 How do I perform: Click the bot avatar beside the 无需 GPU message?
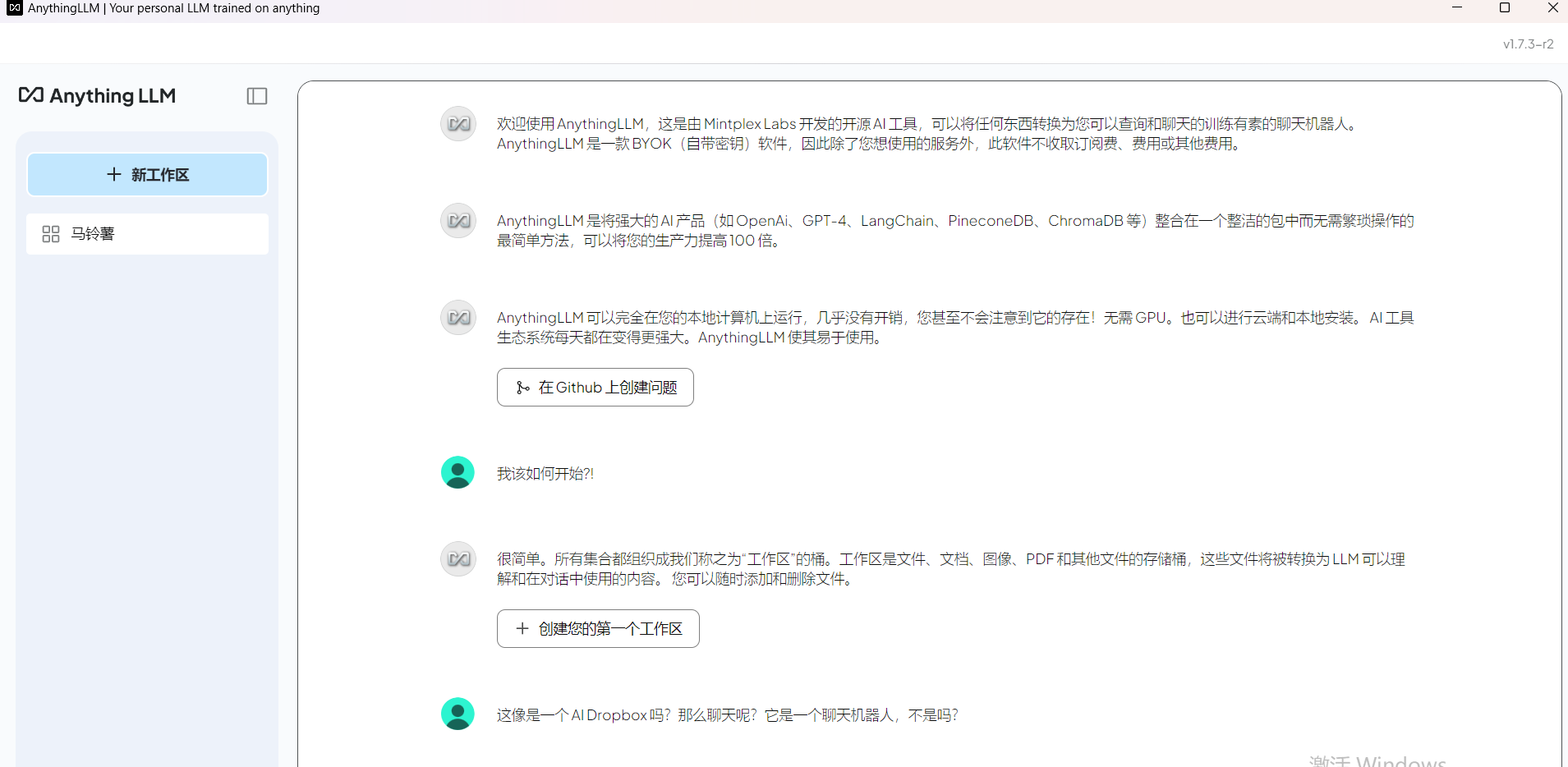click(x=458, y=318)
